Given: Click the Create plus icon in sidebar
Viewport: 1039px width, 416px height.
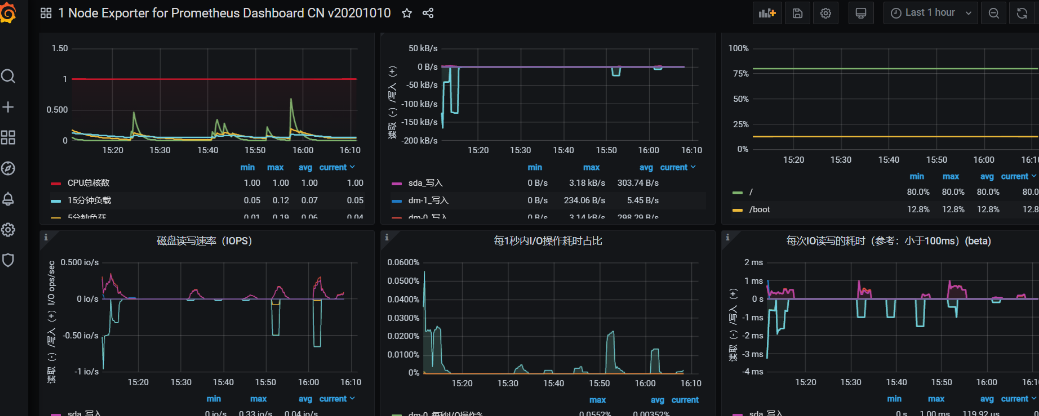Looking at the screenshot, I should (8, 107).
